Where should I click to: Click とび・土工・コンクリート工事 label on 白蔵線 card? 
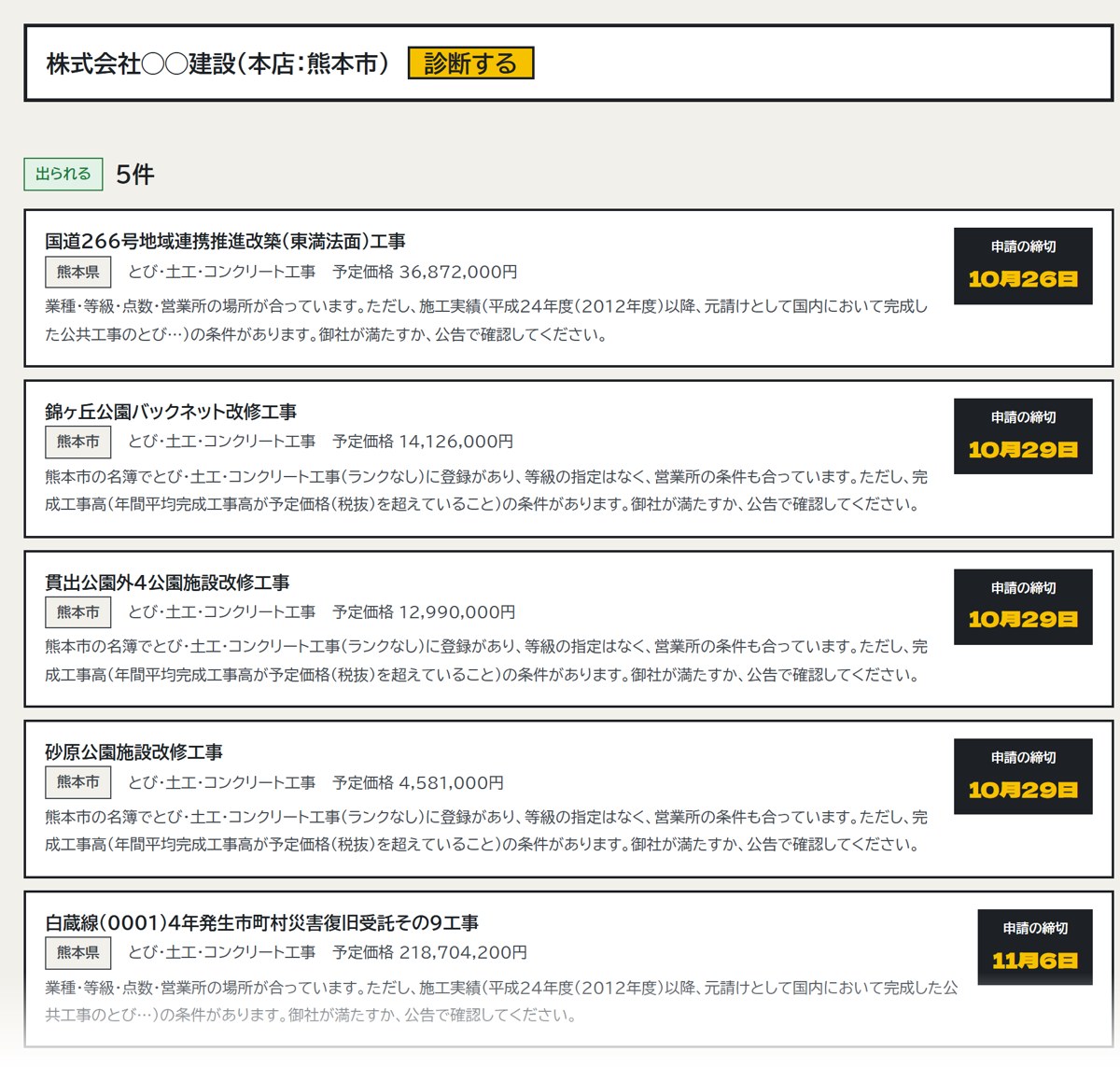[222, 953]
